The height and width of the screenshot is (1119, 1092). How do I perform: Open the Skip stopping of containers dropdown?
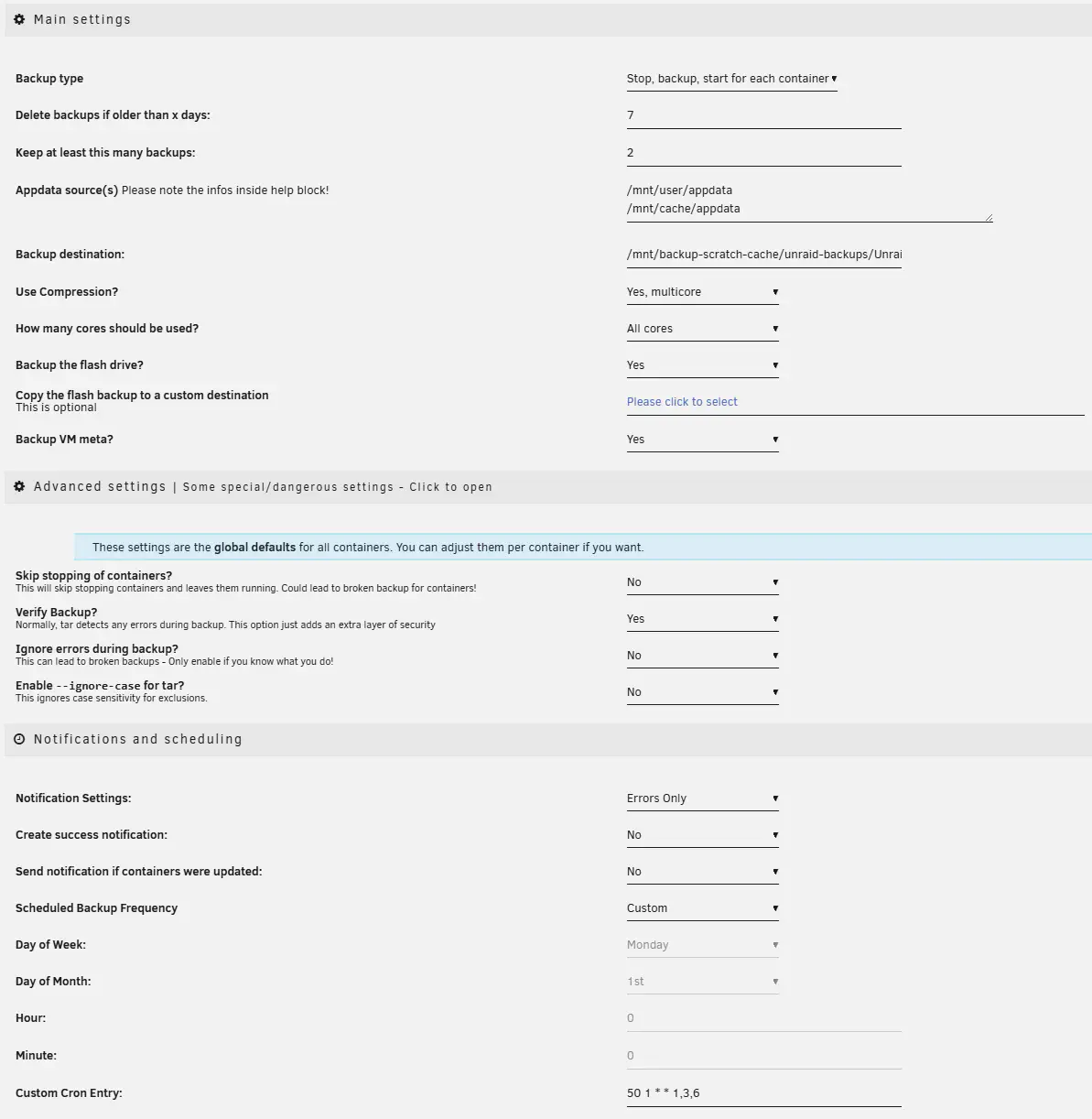point(701,581)
